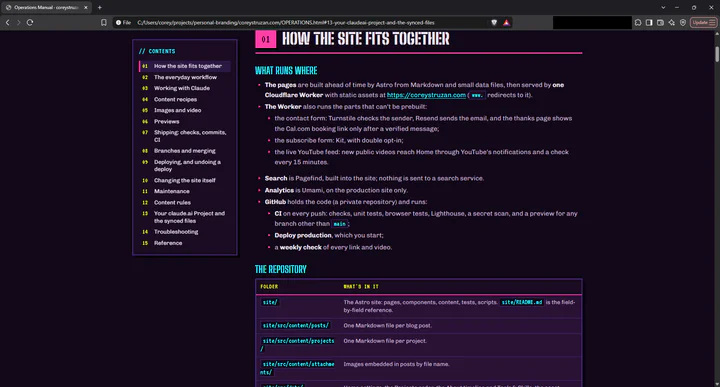Click the 'site/README.md' code tag
This screenshot has height=387, width=720.
[x=522, y=302]
